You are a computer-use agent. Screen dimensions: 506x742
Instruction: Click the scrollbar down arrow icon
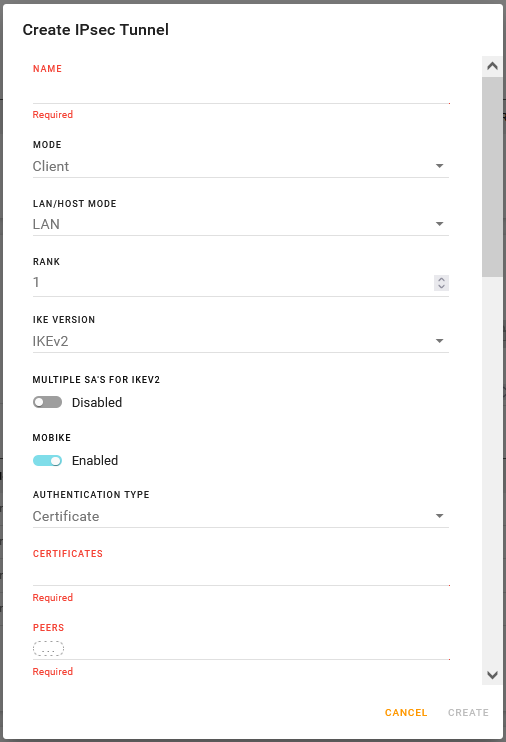[x=492, y=675]
